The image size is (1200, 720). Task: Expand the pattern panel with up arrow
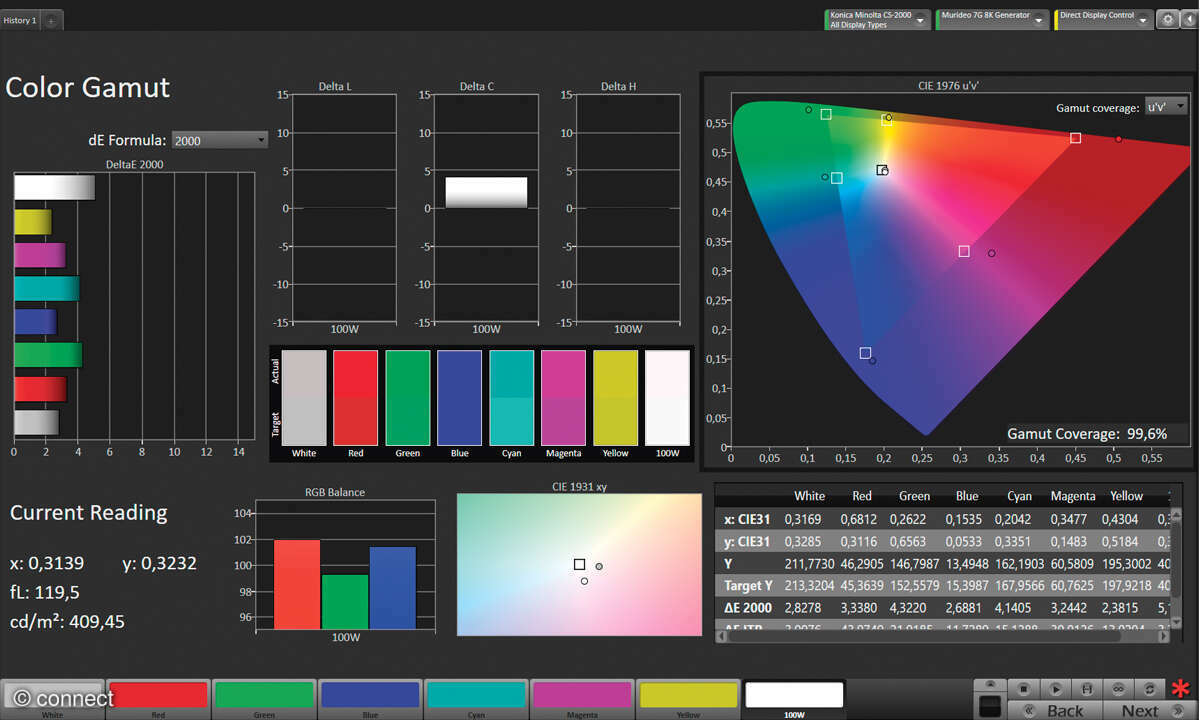990,685
